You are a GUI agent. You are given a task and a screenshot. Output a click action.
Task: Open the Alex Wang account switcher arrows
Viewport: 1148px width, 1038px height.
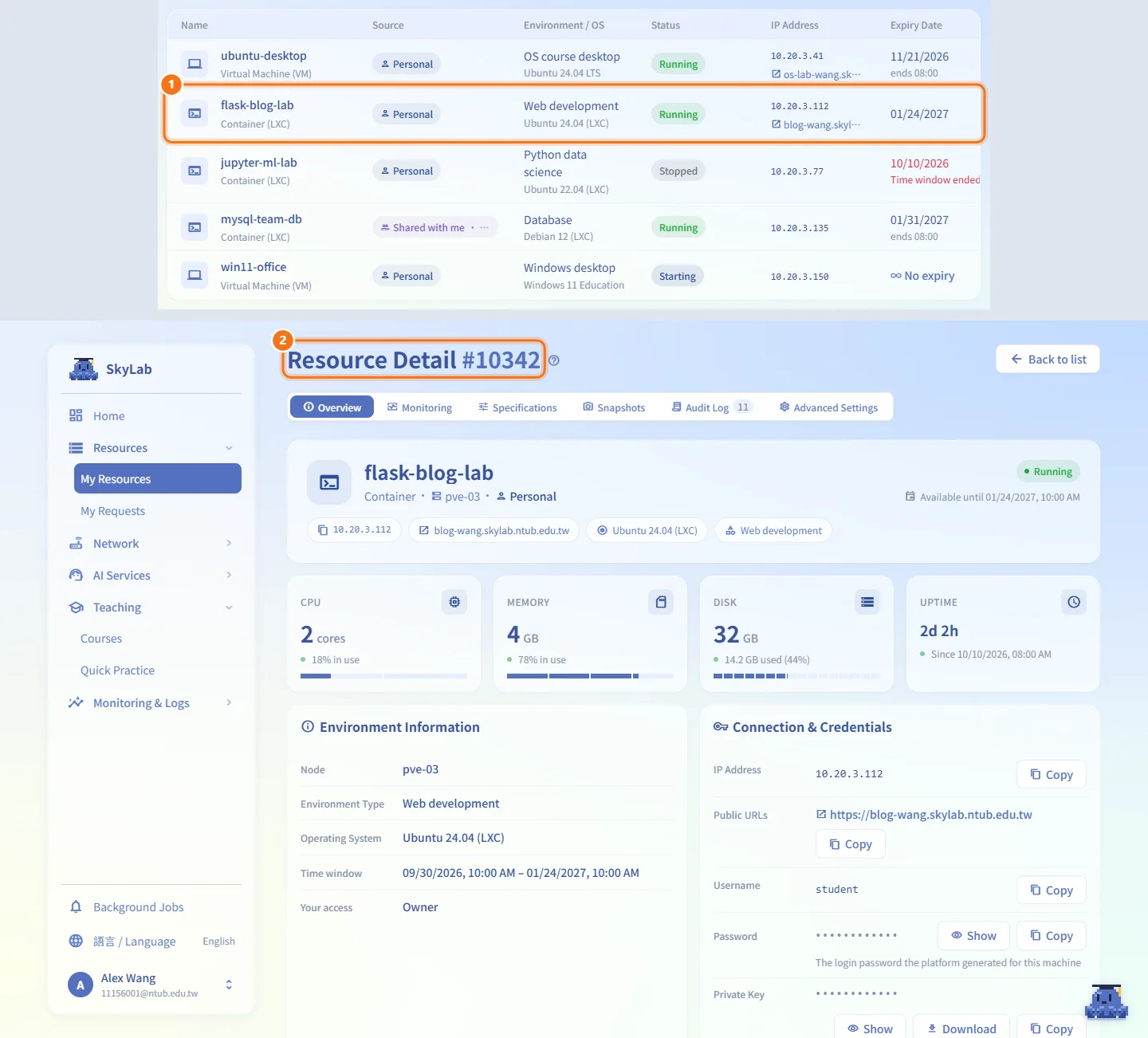click(x=229, y=985)
